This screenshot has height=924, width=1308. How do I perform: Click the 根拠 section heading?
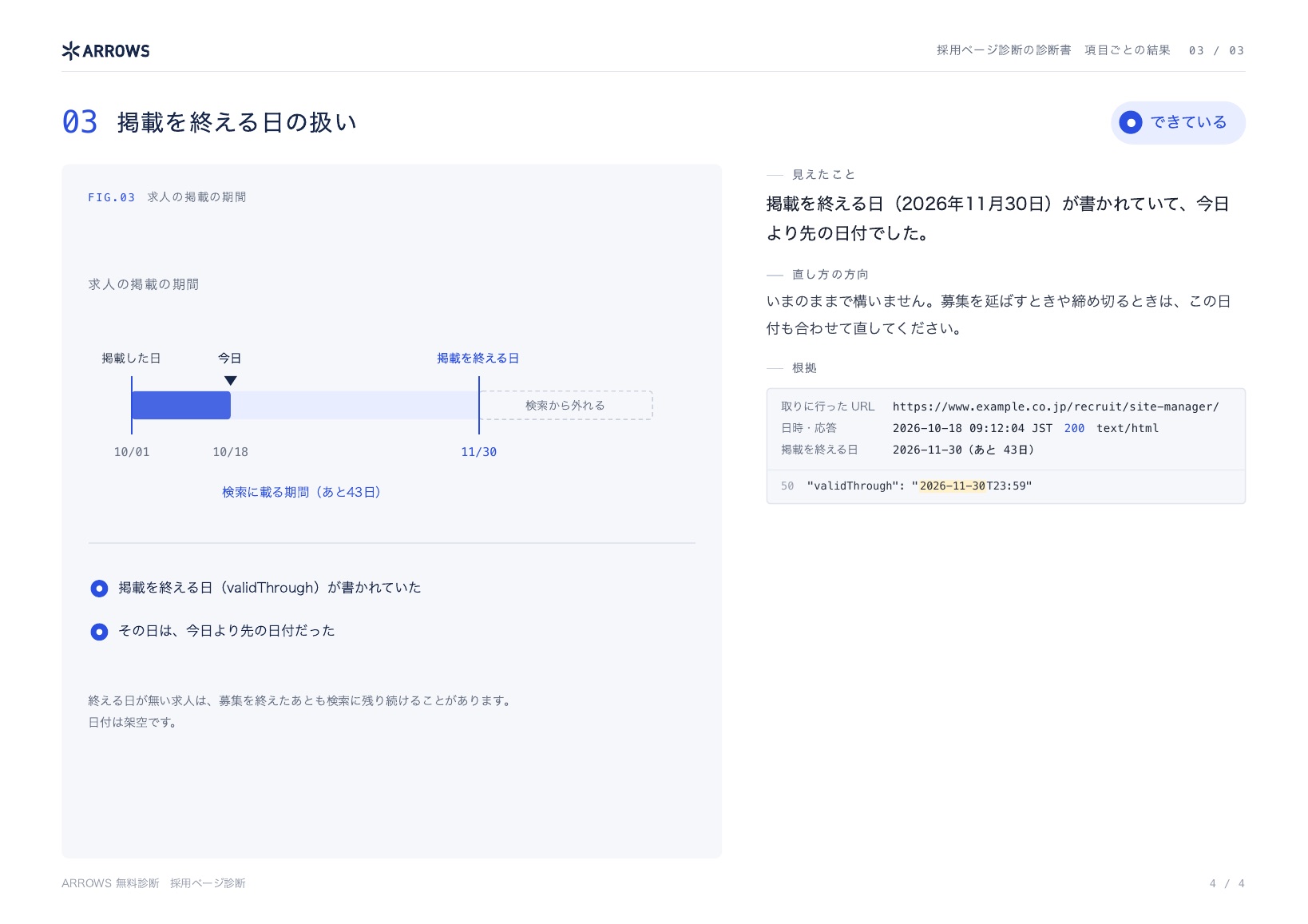[x=804, y=367]
